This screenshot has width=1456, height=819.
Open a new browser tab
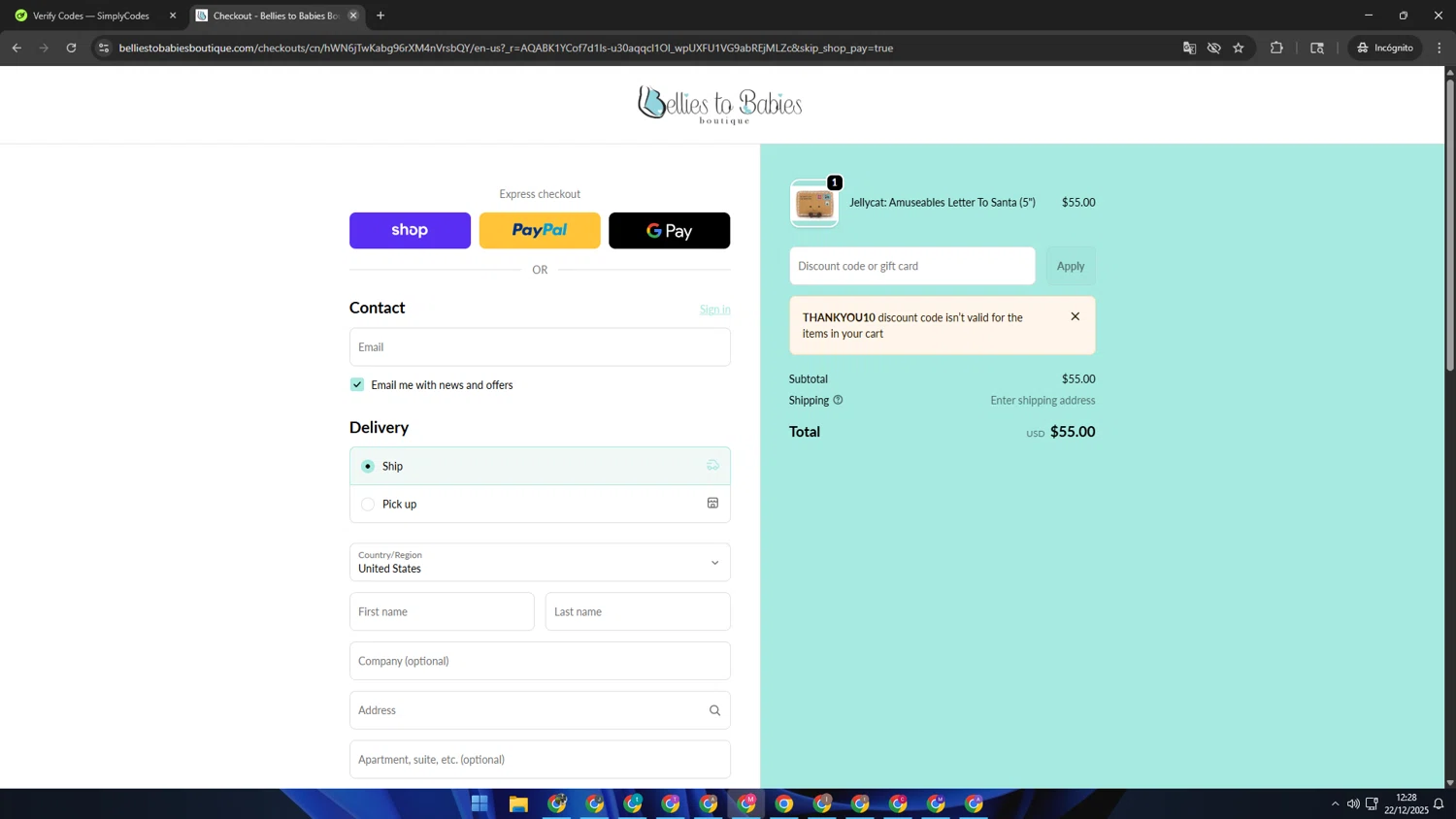click(381, 16)
